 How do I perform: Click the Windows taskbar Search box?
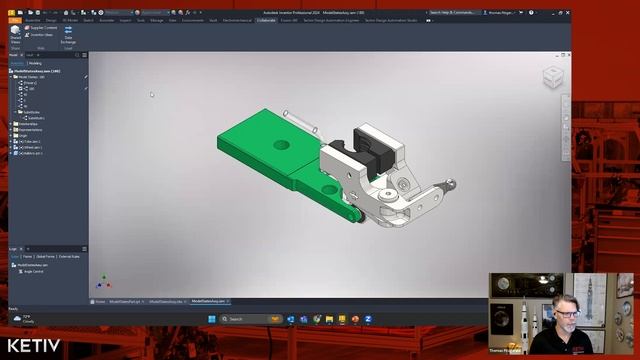pos(251,319)
